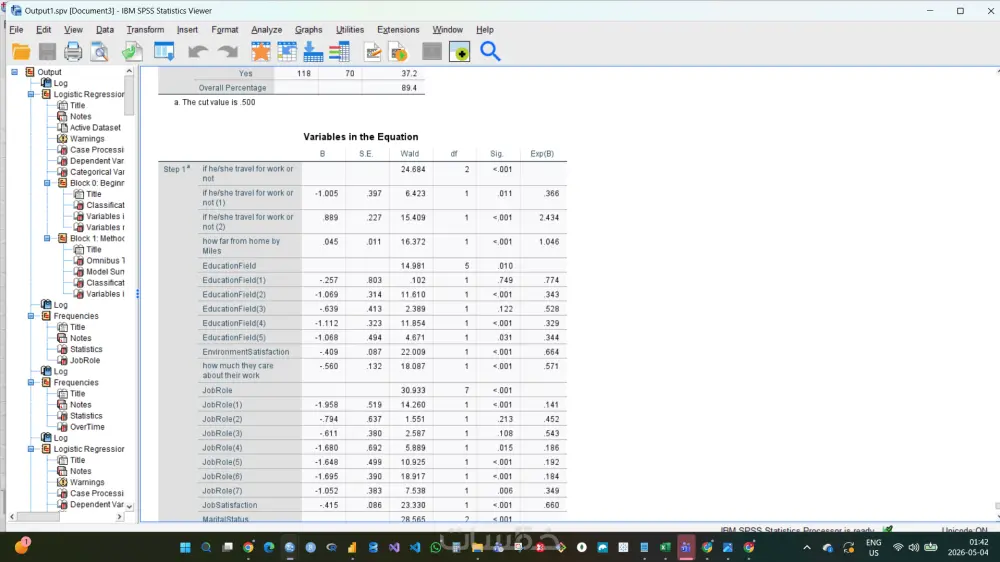1000x562 pixels.
Task: Recall recently used dialogs icon
Action: coord(164,52)
